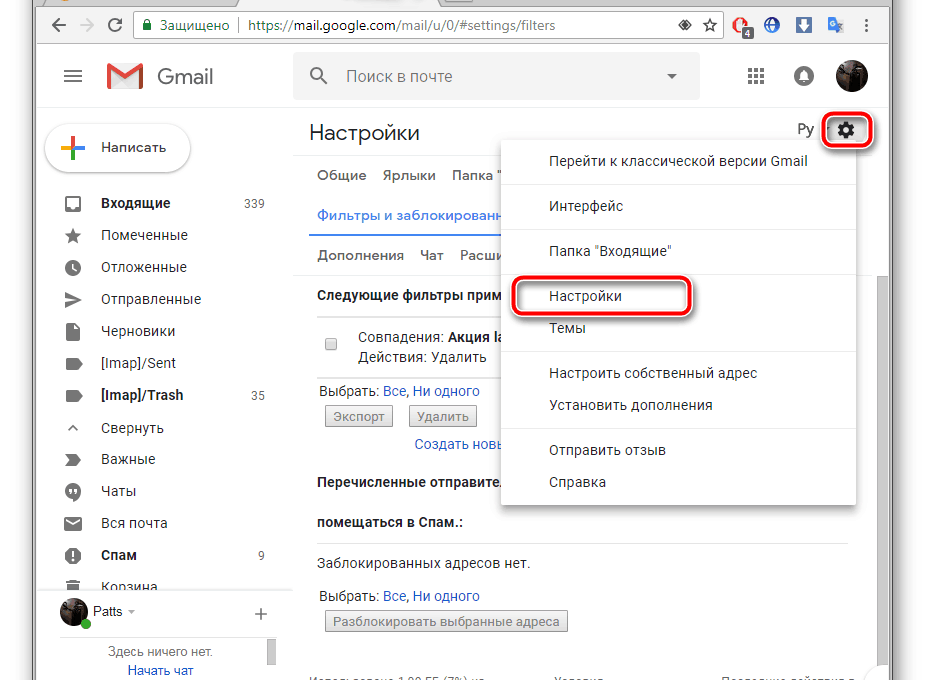Click the Начать чат link
This screenshot has height=680, width=925.
(160, 670)
